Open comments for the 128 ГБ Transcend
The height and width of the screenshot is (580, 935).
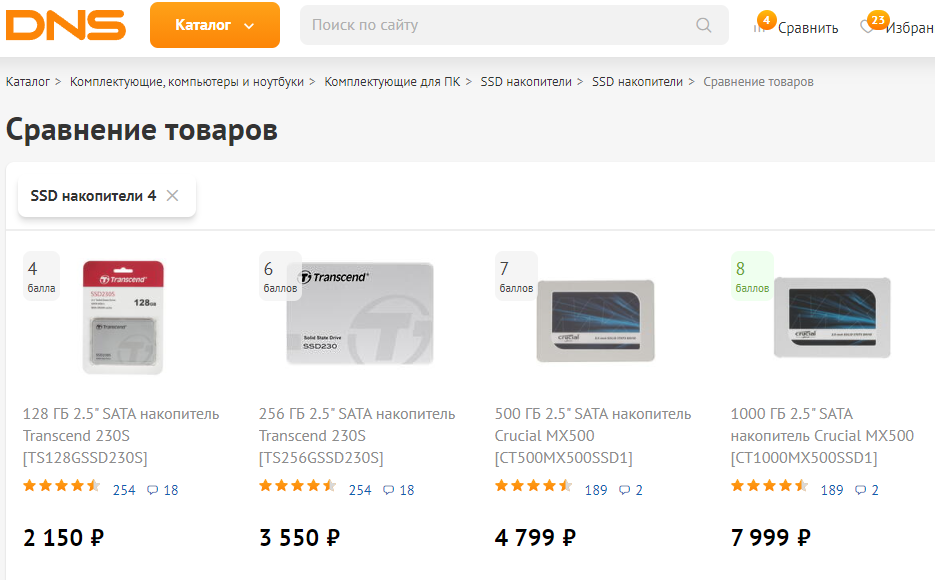tap(163, 490)
